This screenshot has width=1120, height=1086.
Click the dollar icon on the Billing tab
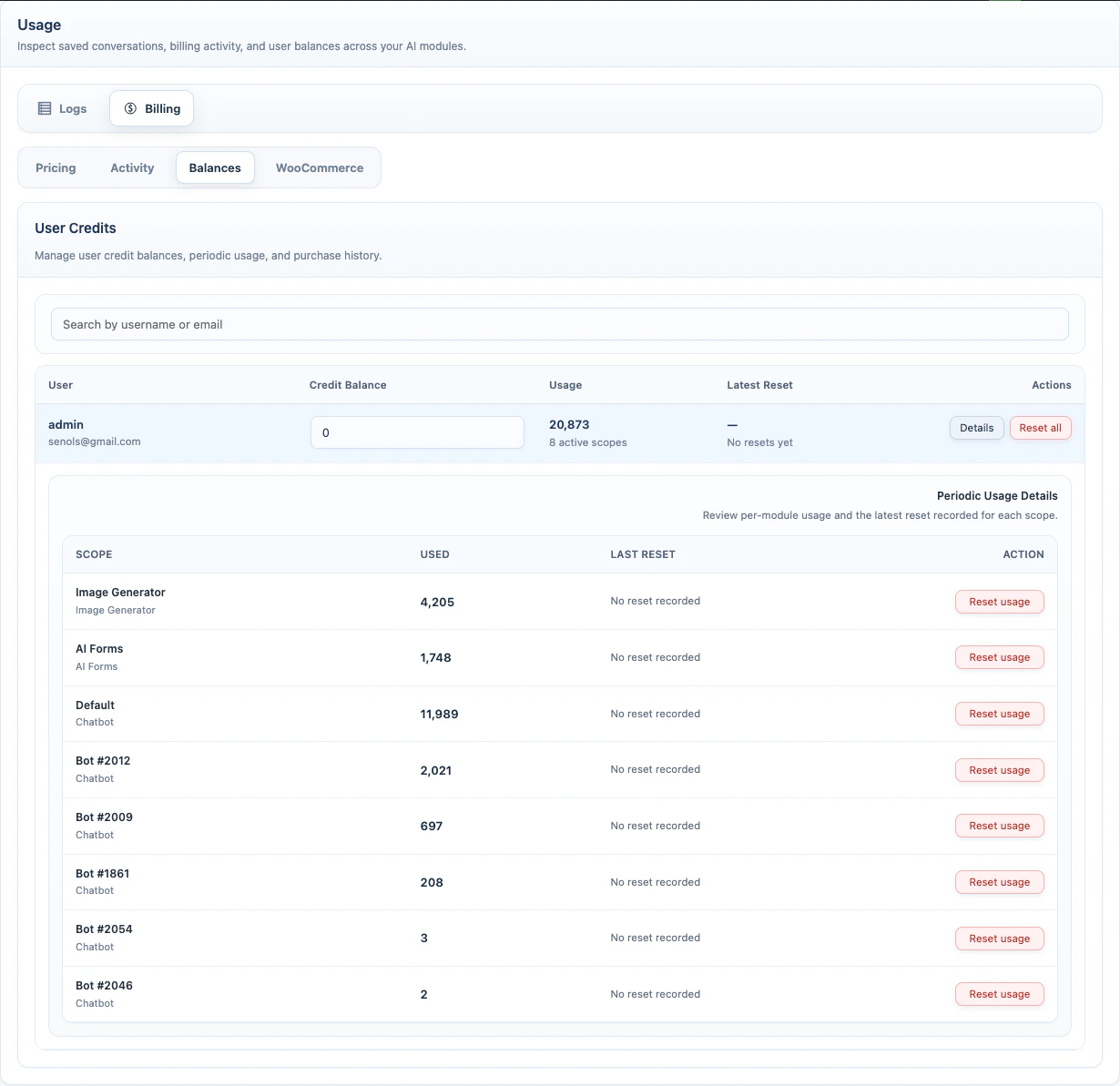click(130, 107)
